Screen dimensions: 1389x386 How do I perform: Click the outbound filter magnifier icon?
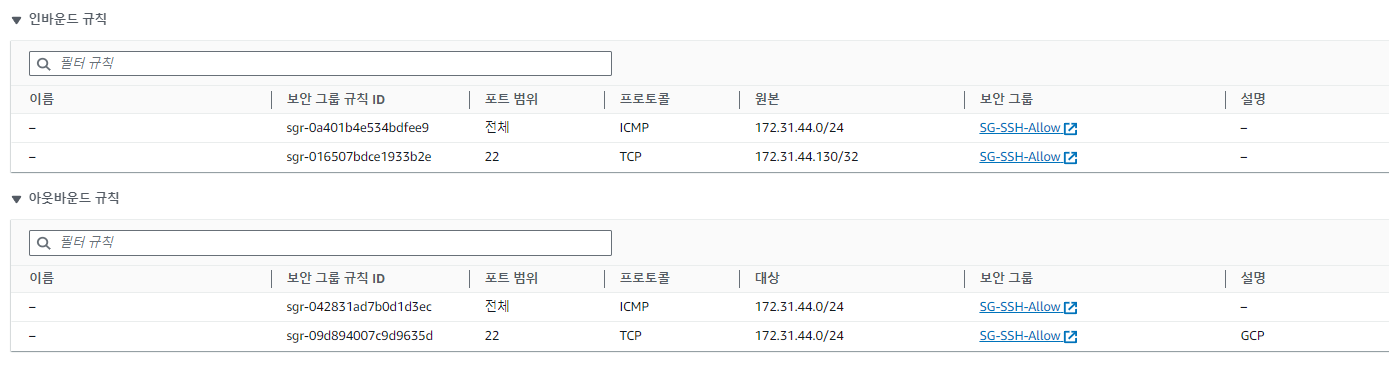point(44,243)
